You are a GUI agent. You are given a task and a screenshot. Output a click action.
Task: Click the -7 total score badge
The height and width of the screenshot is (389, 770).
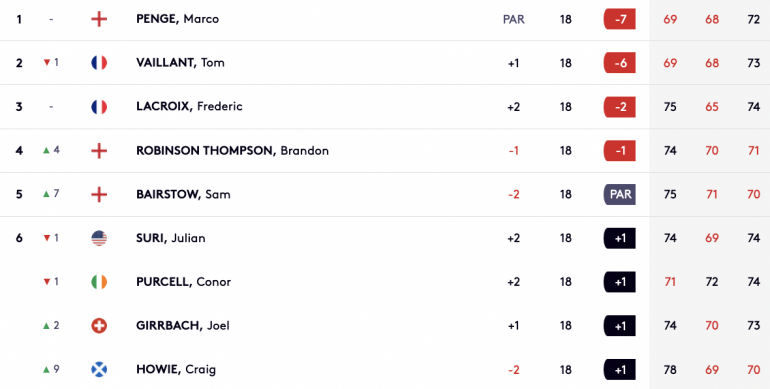[x=620, y=19]
